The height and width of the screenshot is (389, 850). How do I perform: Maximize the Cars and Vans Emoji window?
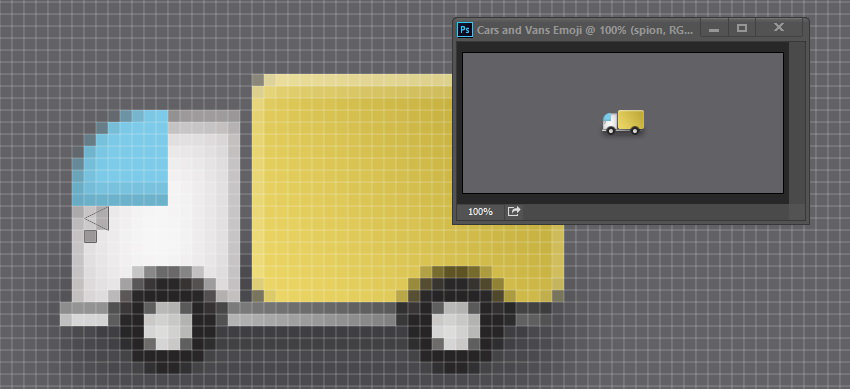point(742,28)
